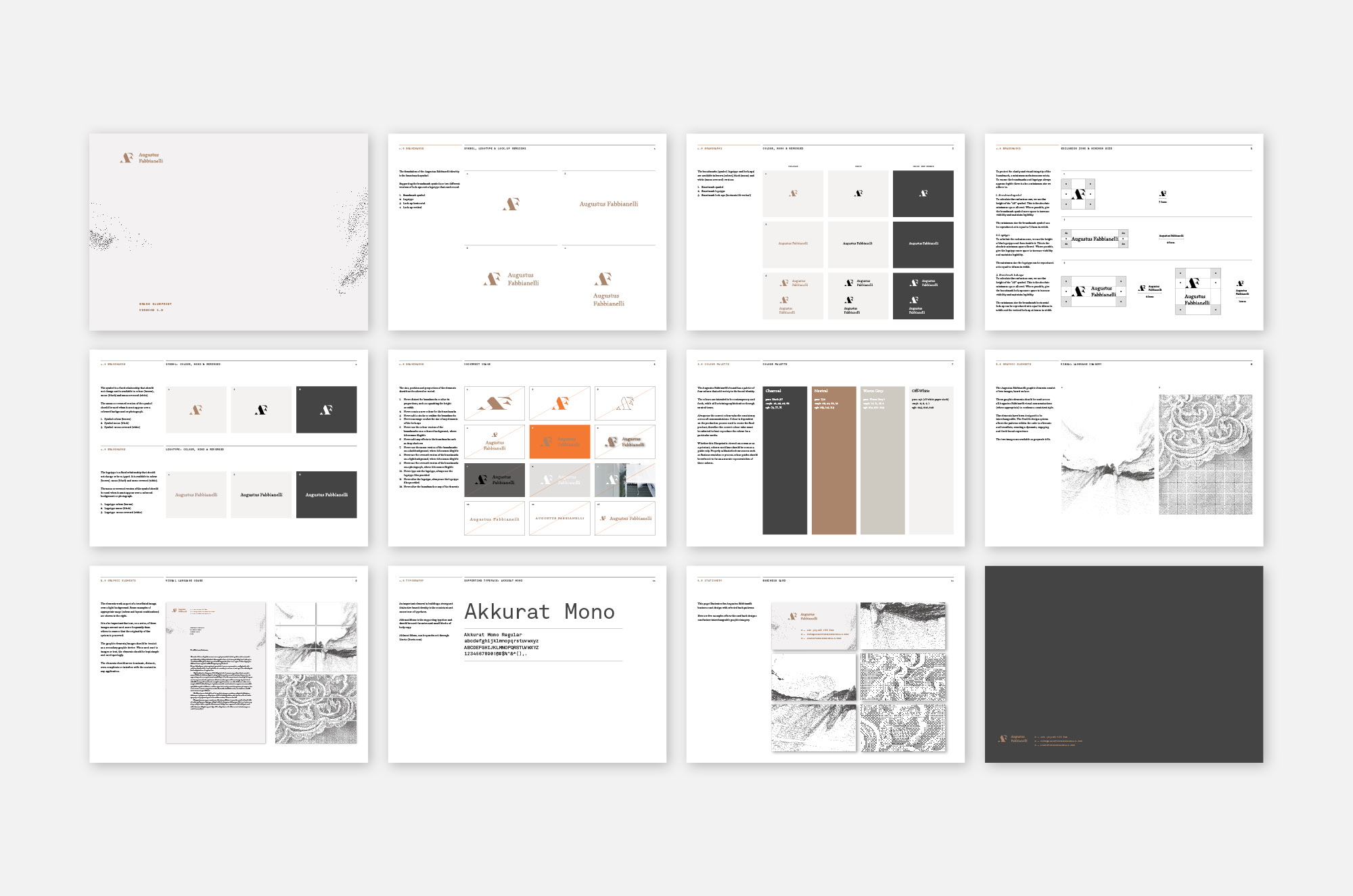Image resolution: width=1353 pixels, height=896 pixels.
Task: Select the bottom-right business card back pattern
Action: coord(903,728)
